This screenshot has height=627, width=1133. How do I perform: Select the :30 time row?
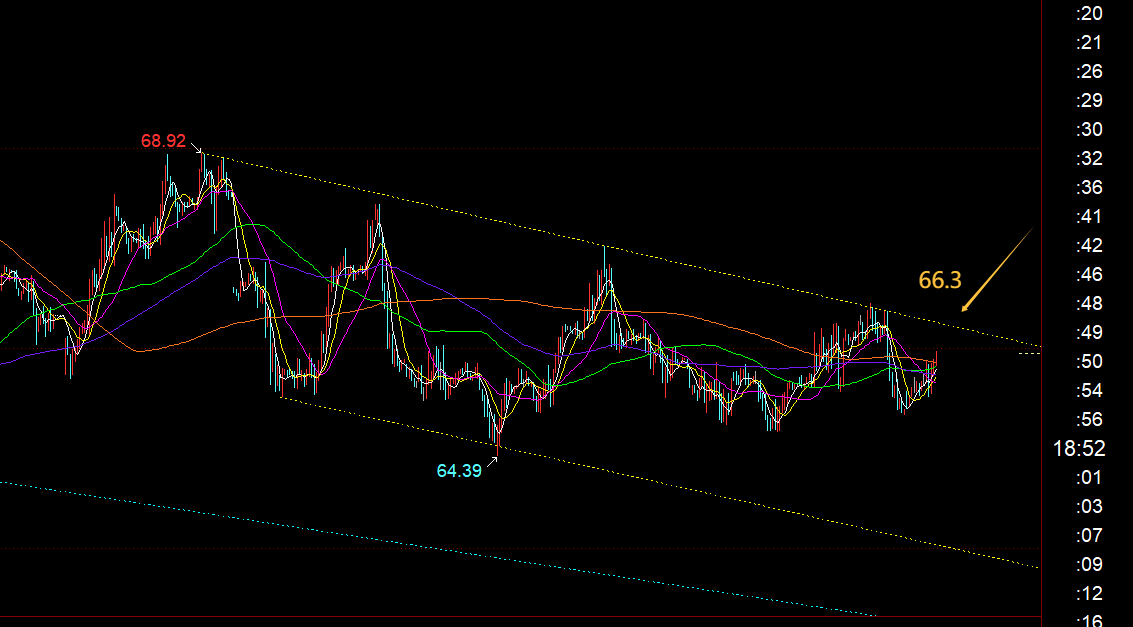pyautogui.click(x=1089, y=129)
